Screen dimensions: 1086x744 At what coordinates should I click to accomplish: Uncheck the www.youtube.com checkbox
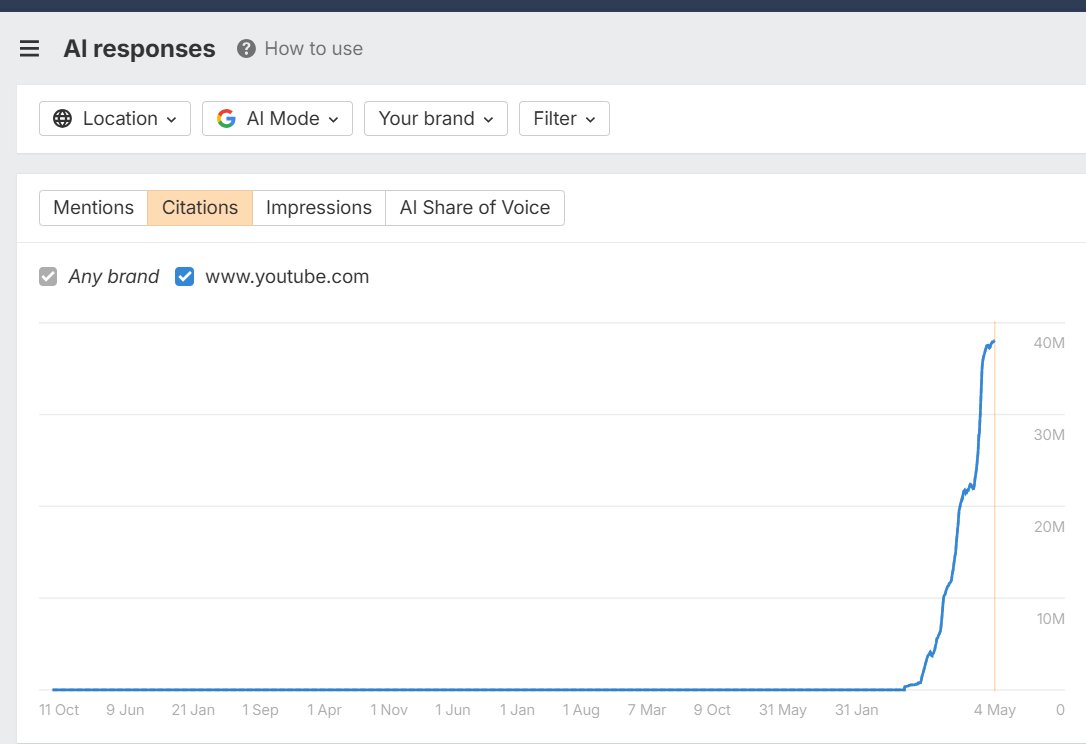184,276
